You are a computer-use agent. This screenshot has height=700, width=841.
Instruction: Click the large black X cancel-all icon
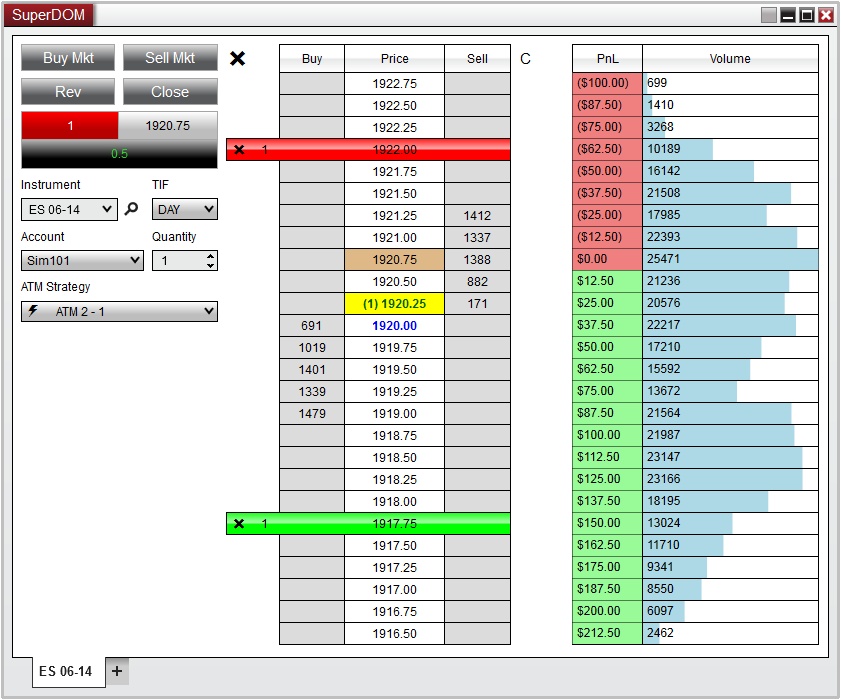coord(237,58)
